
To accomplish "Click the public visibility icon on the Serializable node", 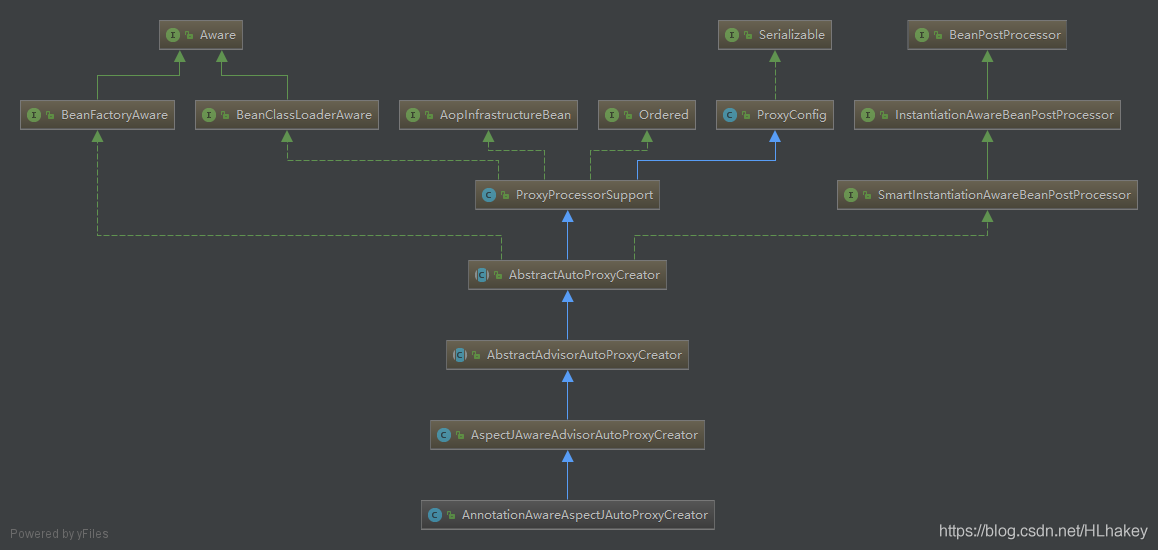I will click(748, 35).
